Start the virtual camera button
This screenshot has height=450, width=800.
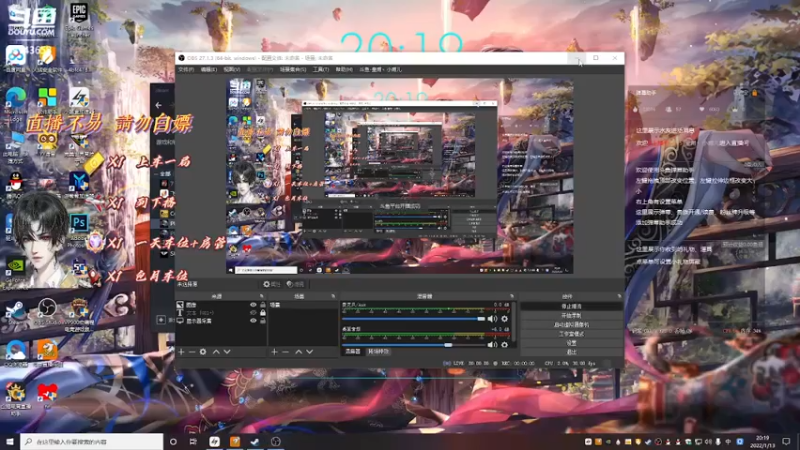(571, 324)
